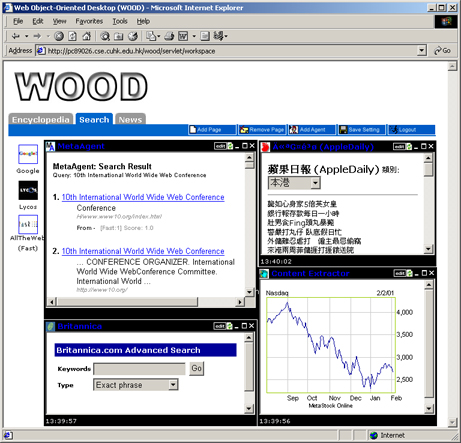Select the AllTheWeb (Fast) engine icon
Screen dimensions: 461x443
click(28, 224)
